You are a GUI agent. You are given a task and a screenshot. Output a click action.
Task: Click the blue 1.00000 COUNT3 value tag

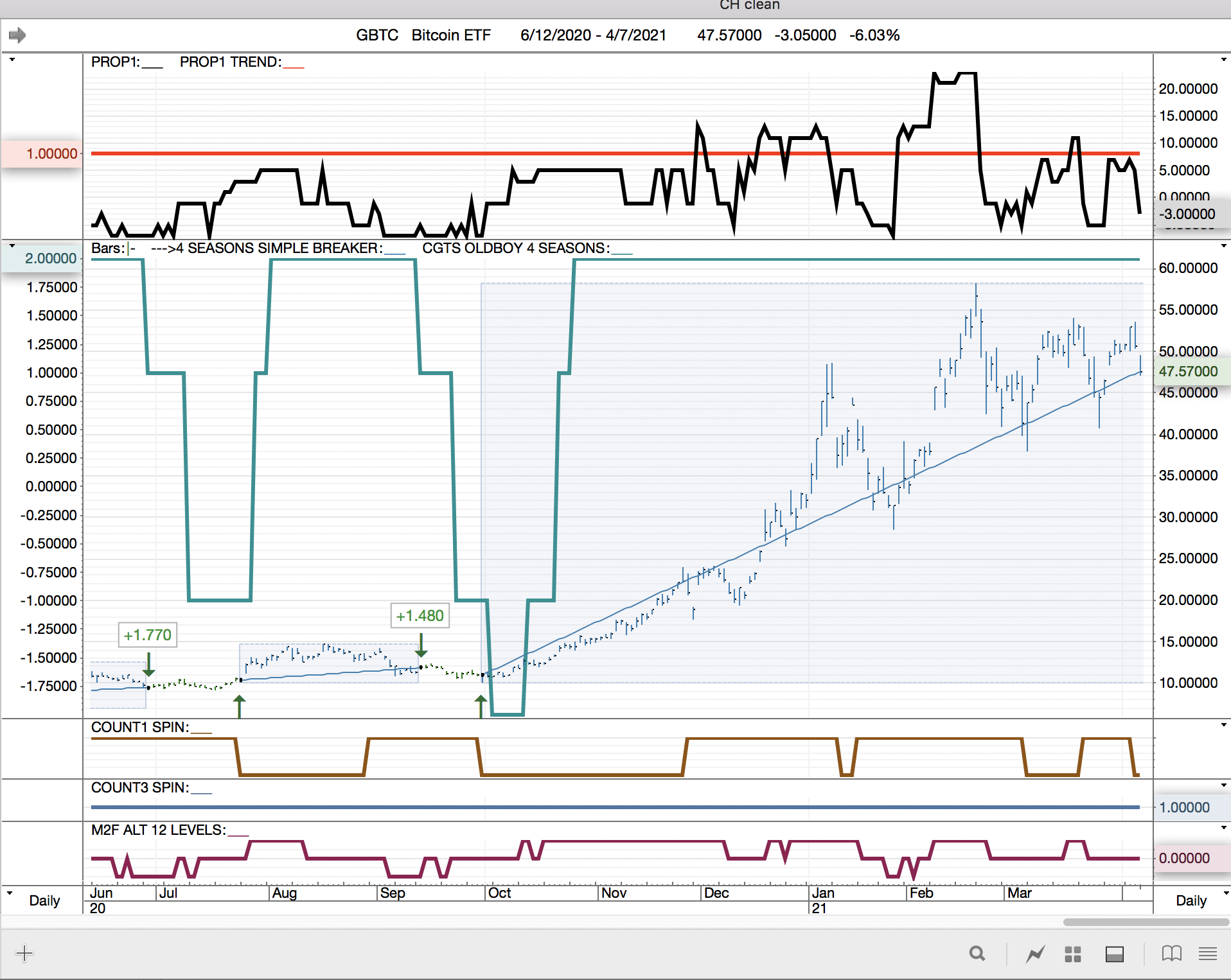pos(1192,808)
